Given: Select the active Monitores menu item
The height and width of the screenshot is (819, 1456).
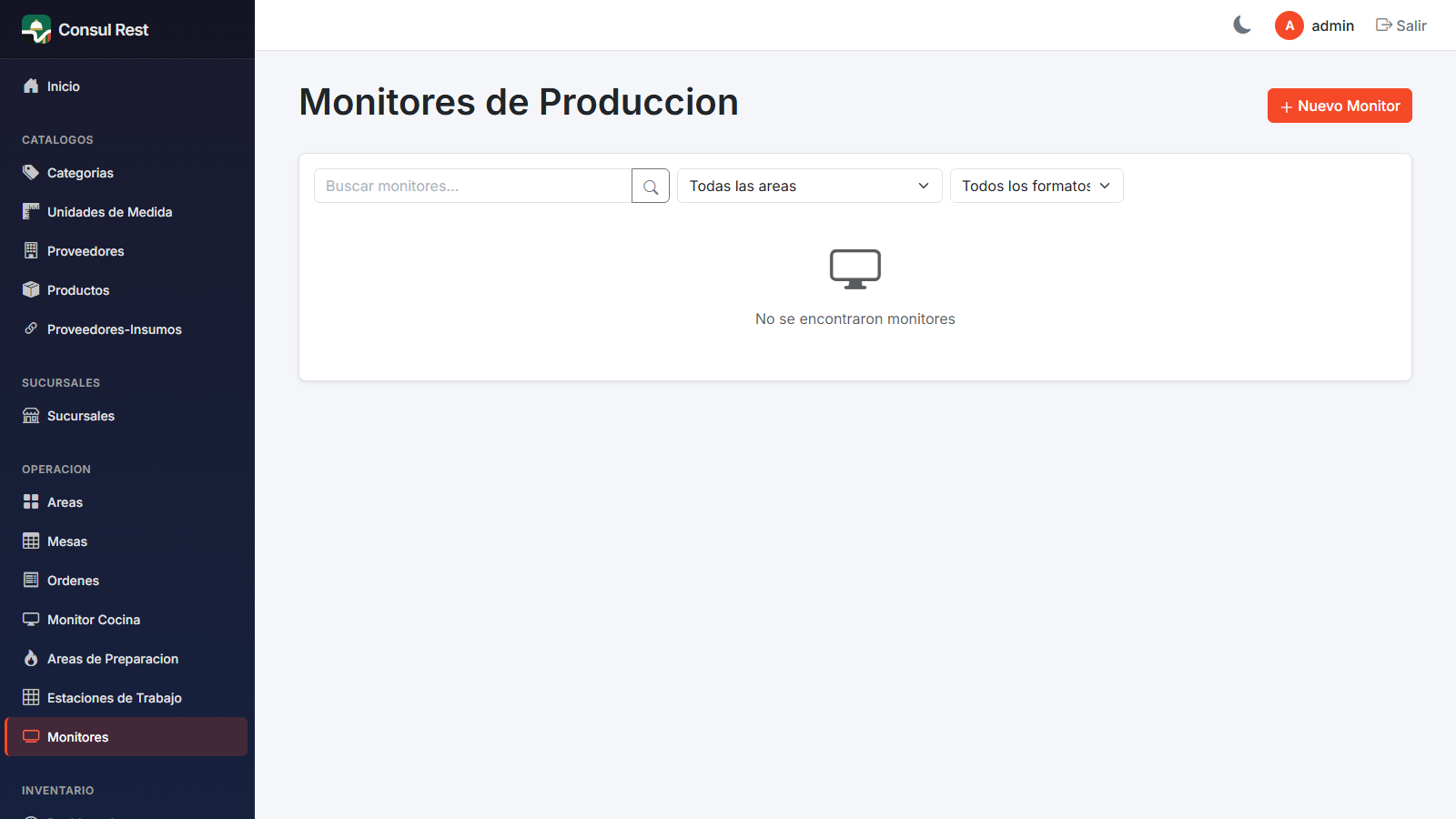Looking at the screenshot, I should [x=126, y=737].
